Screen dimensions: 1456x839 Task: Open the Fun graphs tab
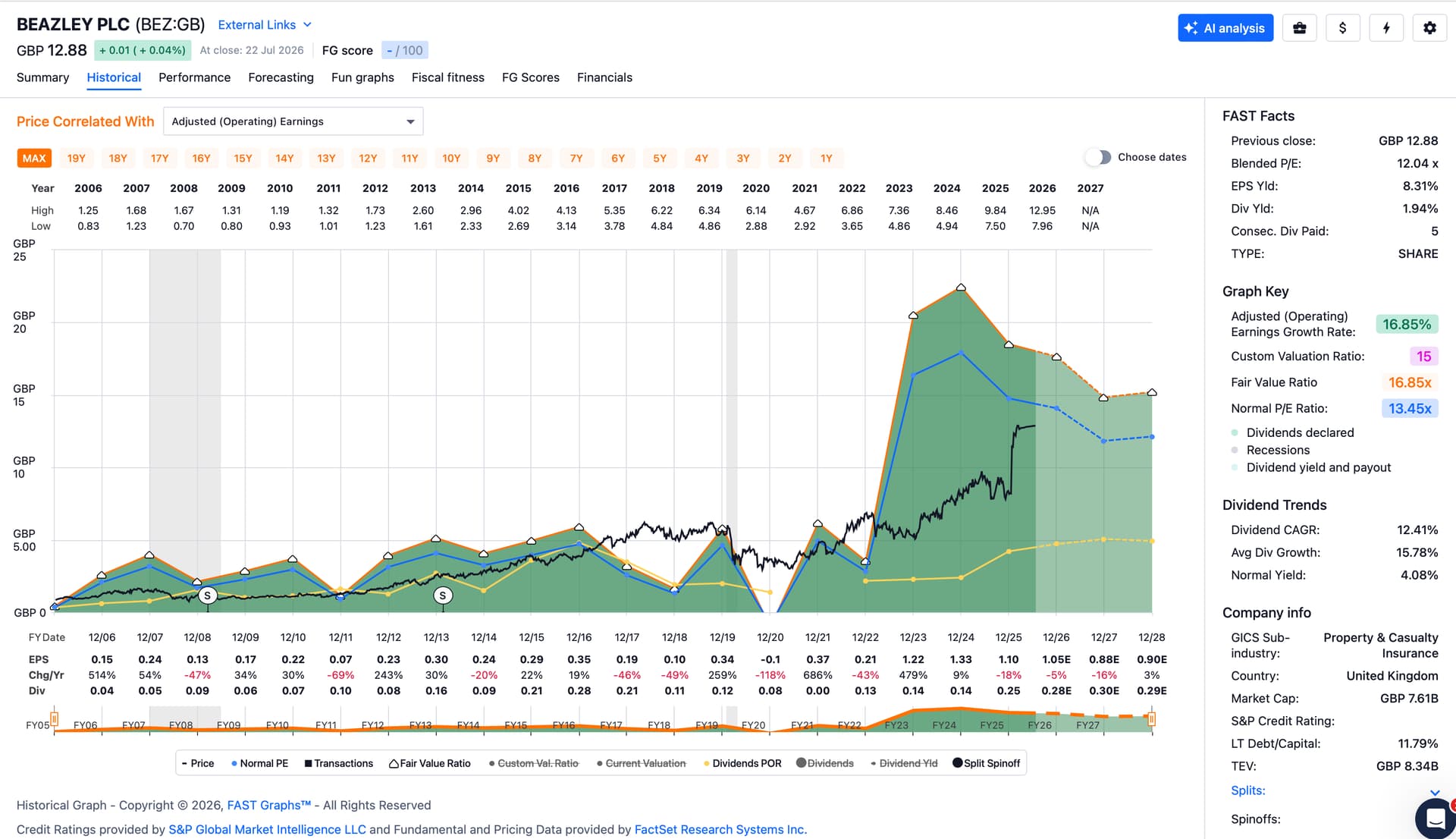point(362,77)
